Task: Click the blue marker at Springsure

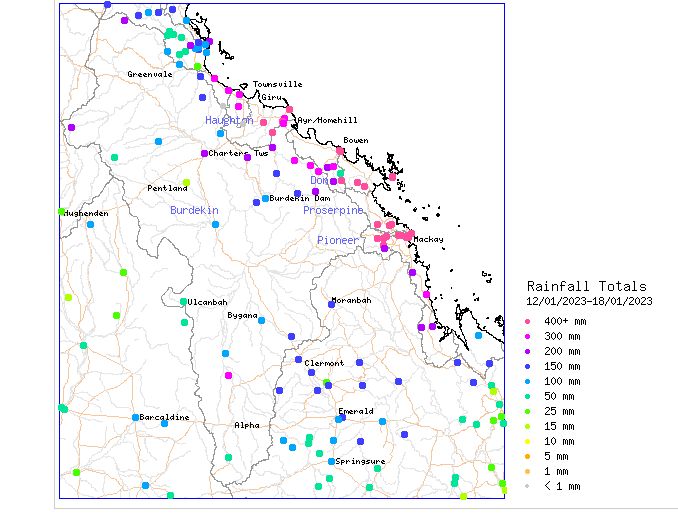Action: click(332, 461)
